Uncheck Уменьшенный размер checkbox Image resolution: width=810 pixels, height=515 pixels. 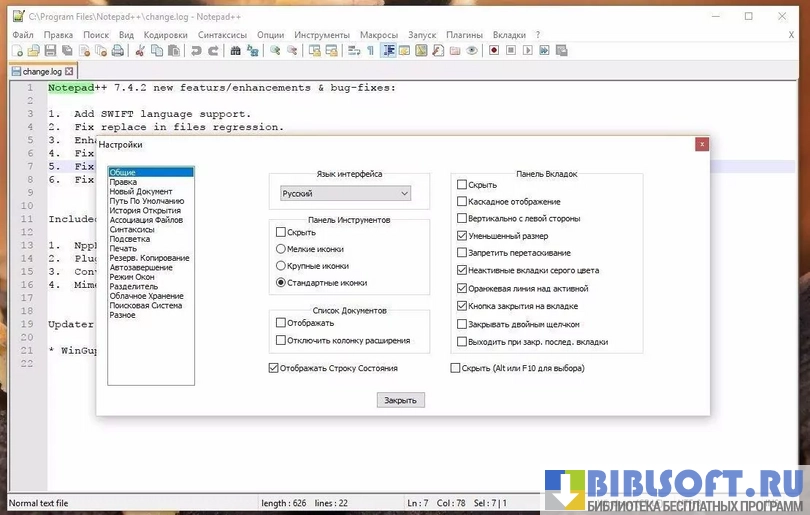(x=462, y=236)
